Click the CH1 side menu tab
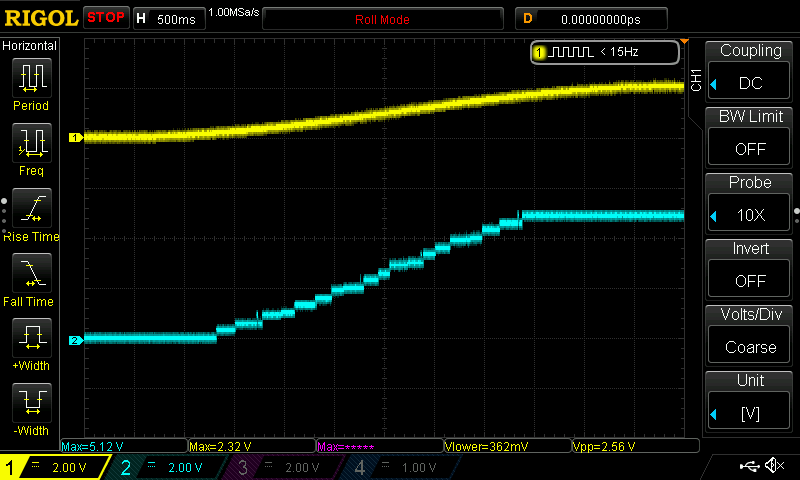800x480 pixels. (696, 81)
